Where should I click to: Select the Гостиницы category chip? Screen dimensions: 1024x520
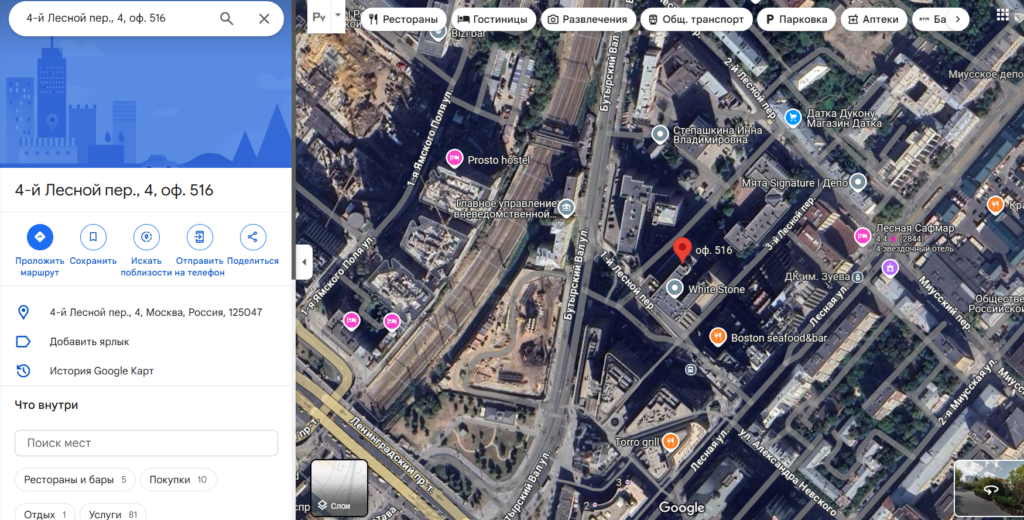(x=492, y=19)
